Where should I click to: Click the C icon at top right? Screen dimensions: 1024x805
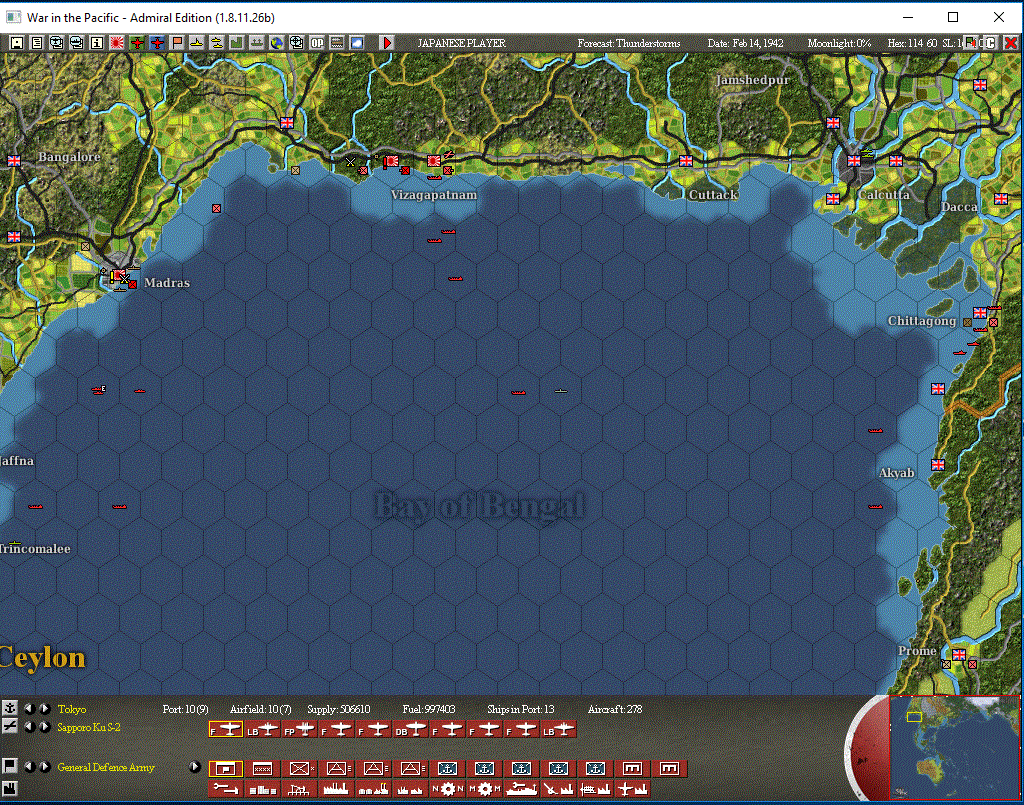click(991, 43)
